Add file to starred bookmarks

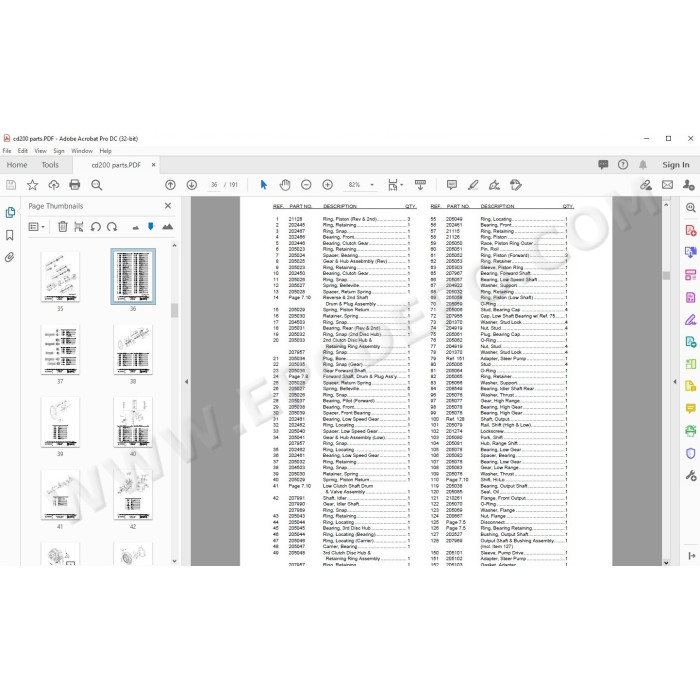click(x=32, y=185)
